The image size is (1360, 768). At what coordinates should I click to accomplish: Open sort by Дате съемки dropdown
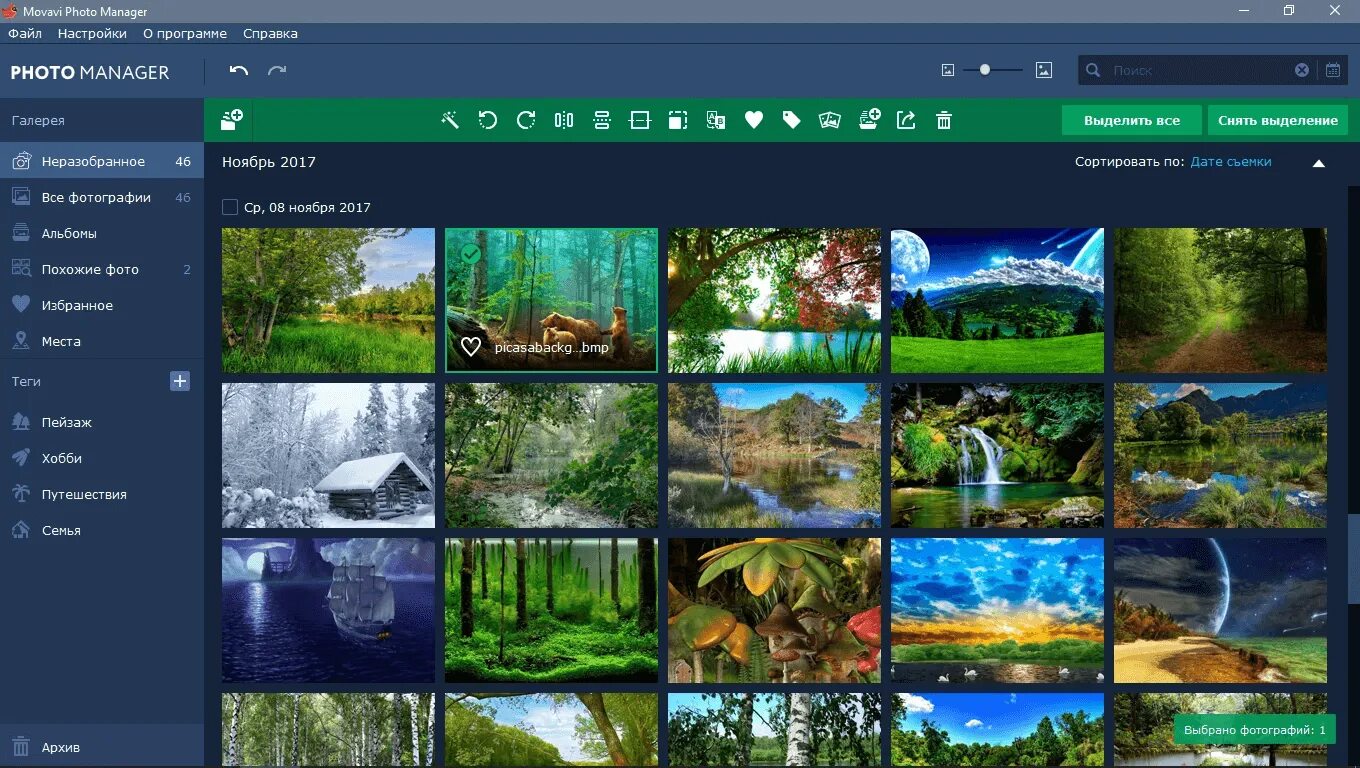(1231, 161)
